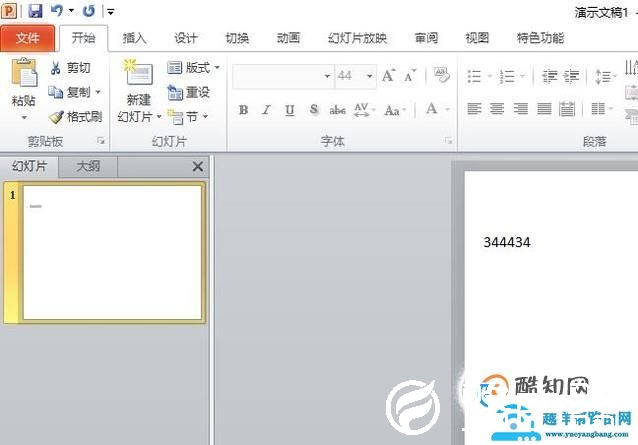This screenshot has width=638, height=445.
Task: Click 重设 (Reset) slide
Action: [x=189, y=92]
